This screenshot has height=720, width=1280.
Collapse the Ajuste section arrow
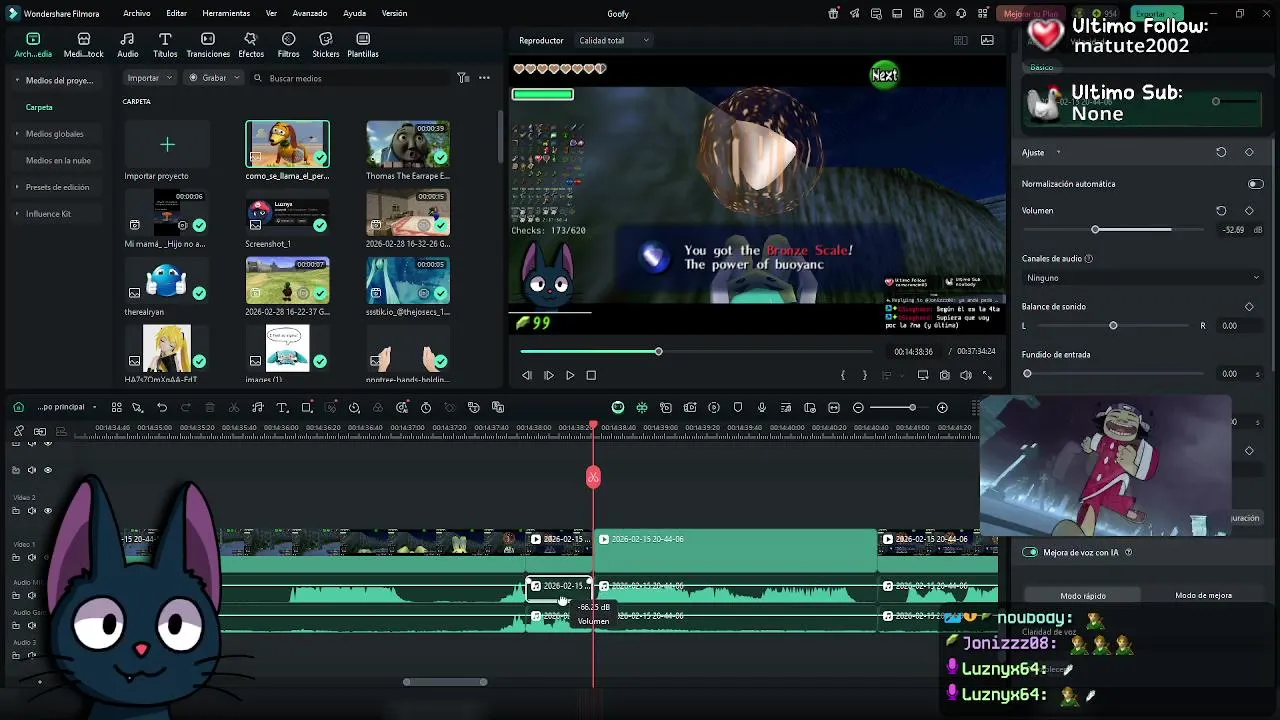coord(1058,153)
